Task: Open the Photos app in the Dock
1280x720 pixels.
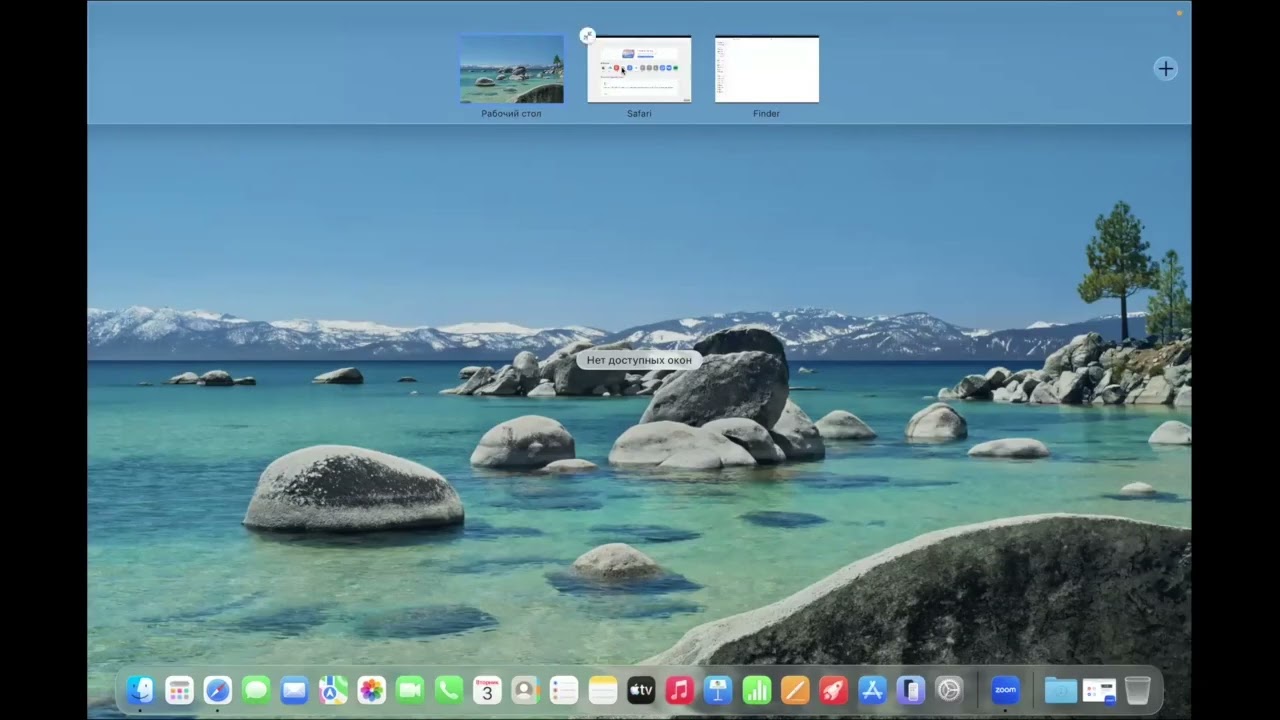Action: pos(371,690)
